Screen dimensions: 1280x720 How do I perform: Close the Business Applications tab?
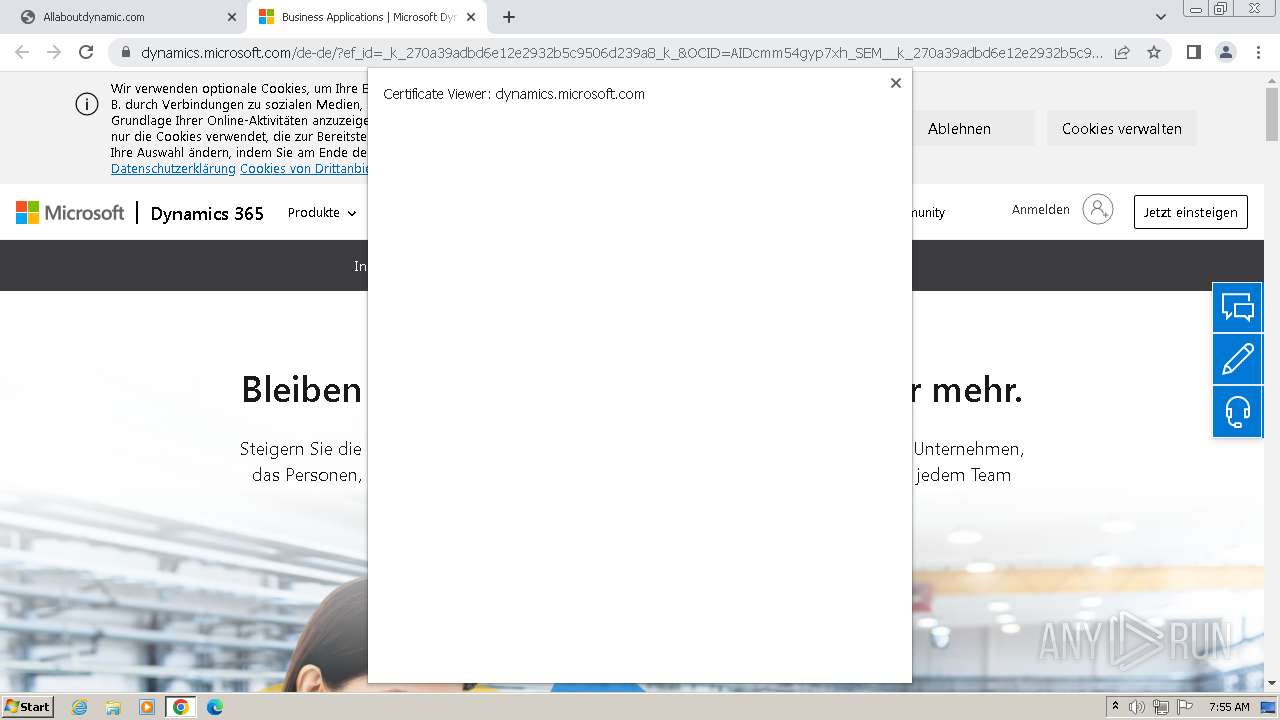click(x=471, y=17)
